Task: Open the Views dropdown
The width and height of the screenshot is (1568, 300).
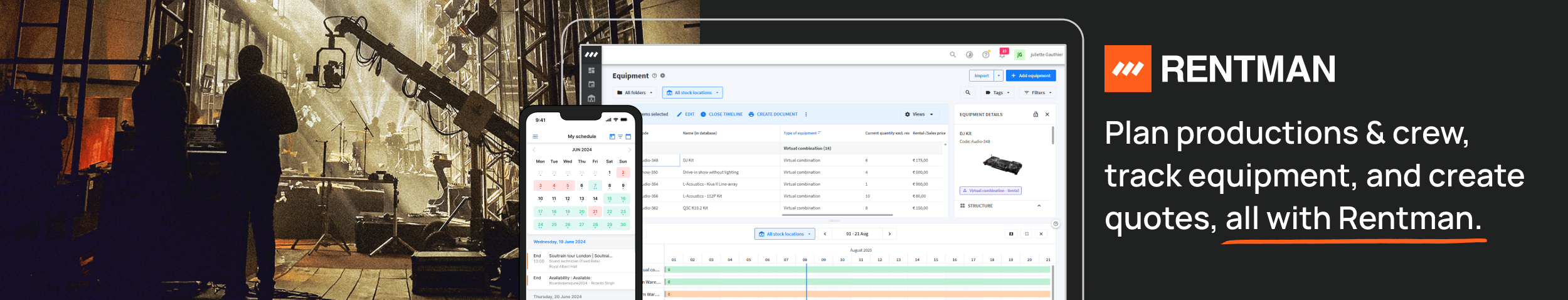Action: 919,114
